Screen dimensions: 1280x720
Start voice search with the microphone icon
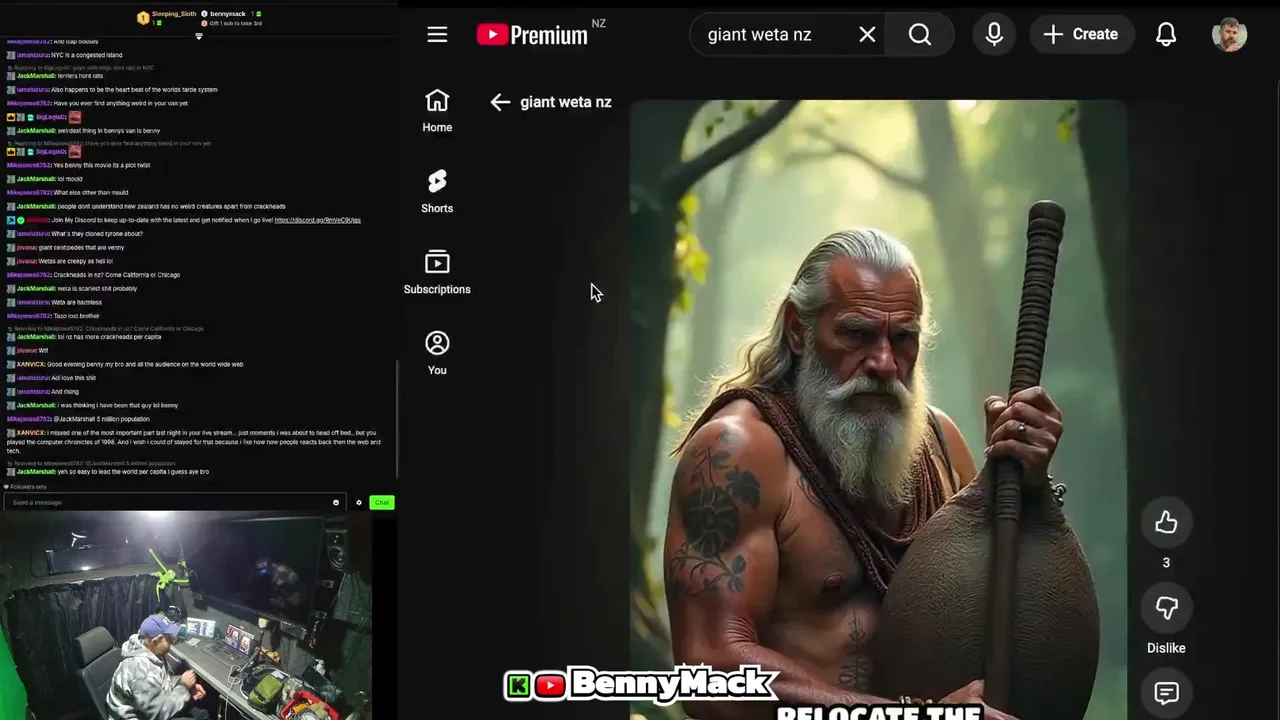[994, 34]
